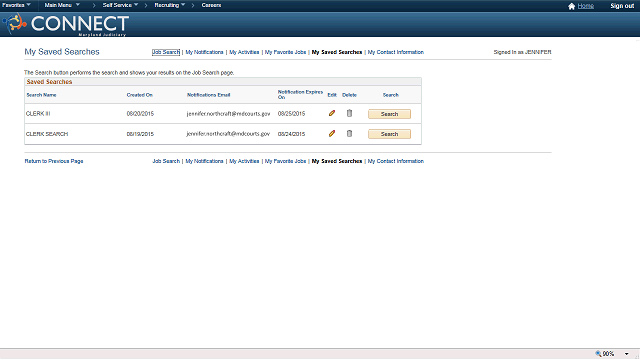The image size is (640, 360).
Task: Open the Favorites menu
Action: [x=16, y=5]
